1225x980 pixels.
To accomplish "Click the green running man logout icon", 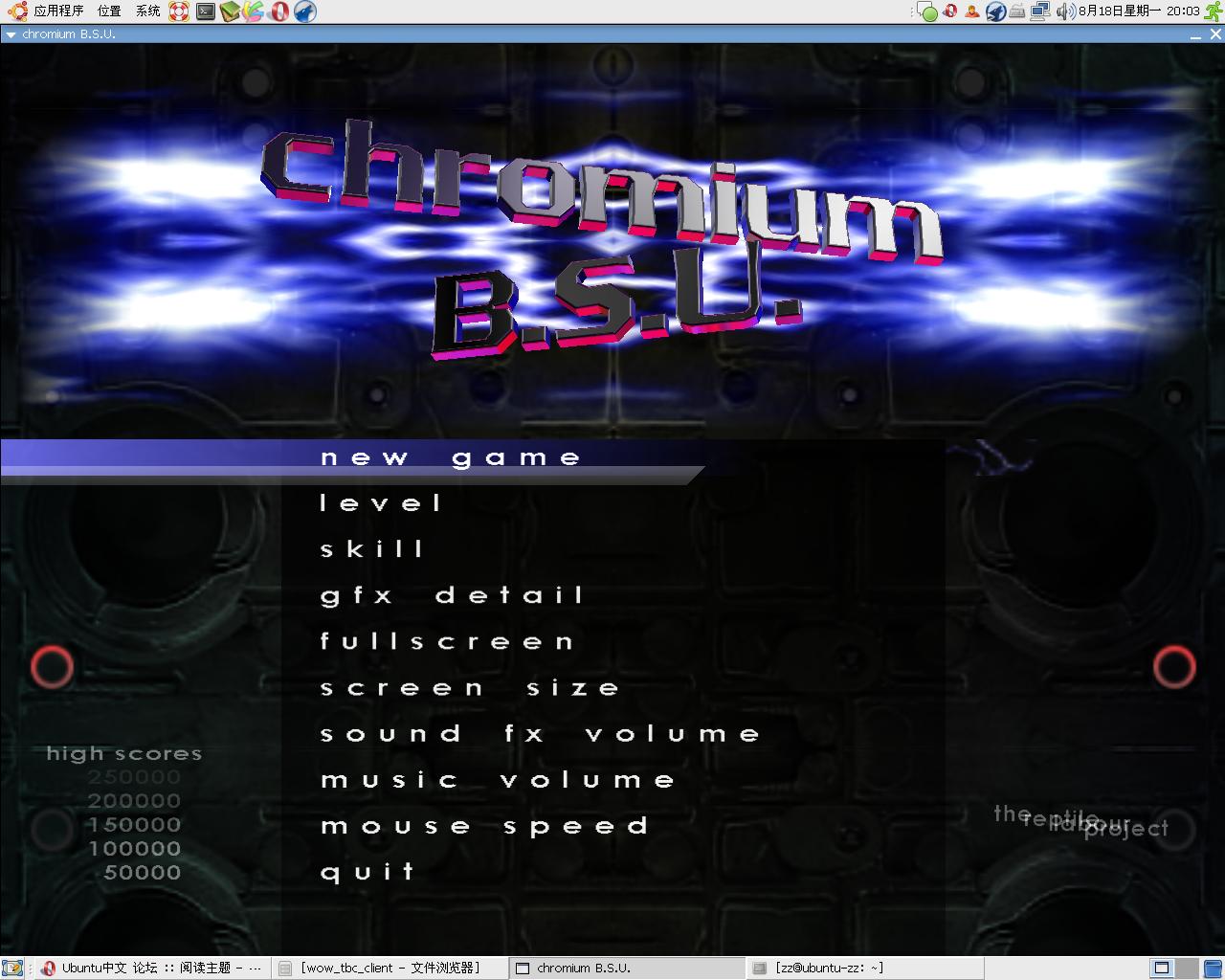I will [1214, 11].
